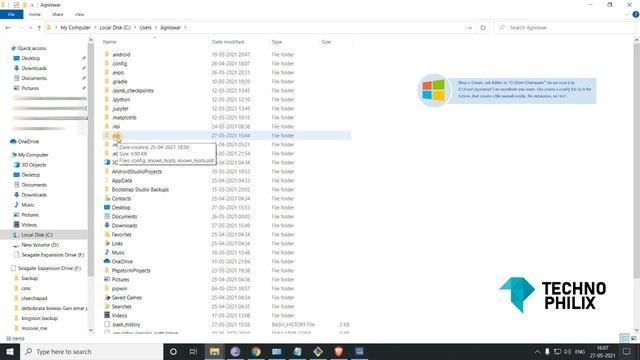
Task: Go up one folder level
Action: point(39,28)
